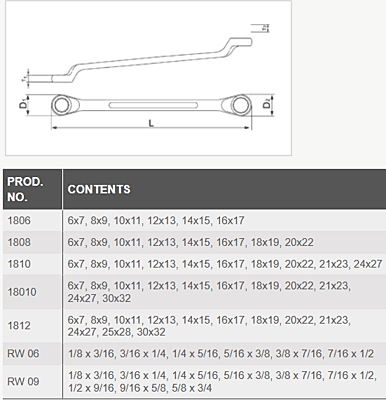Select the contents cell containing 5/8 x 3/4
The image size is (386, 400).
pos(224,381)
